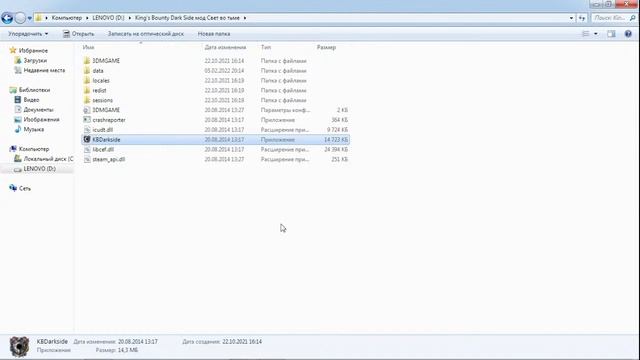Click the file name text steam_api.dll

(109, 159)
